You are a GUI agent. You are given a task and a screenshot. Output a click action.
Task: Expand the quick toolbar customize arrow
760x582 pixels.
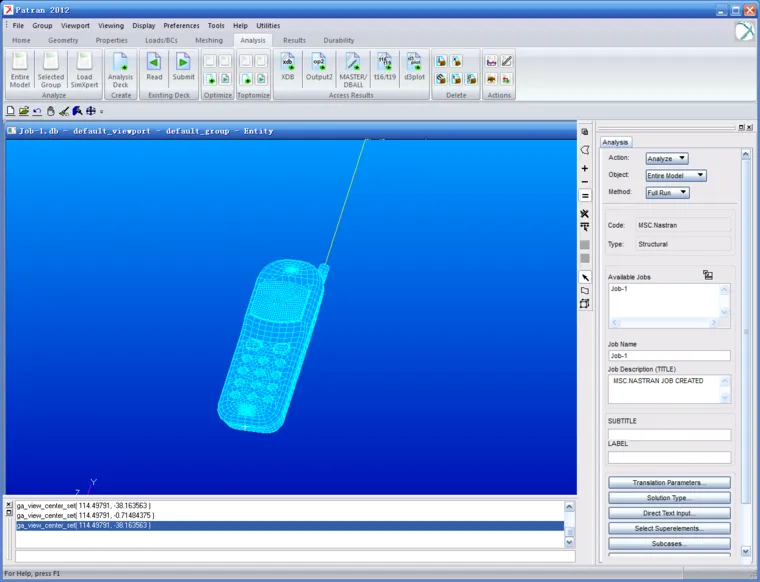click(x=101, y=111)
